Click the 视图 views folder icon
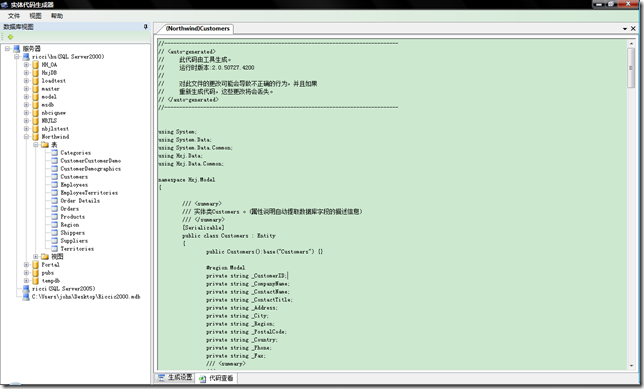The width and height of the screenshot is (644, 389). pos(45,257)
